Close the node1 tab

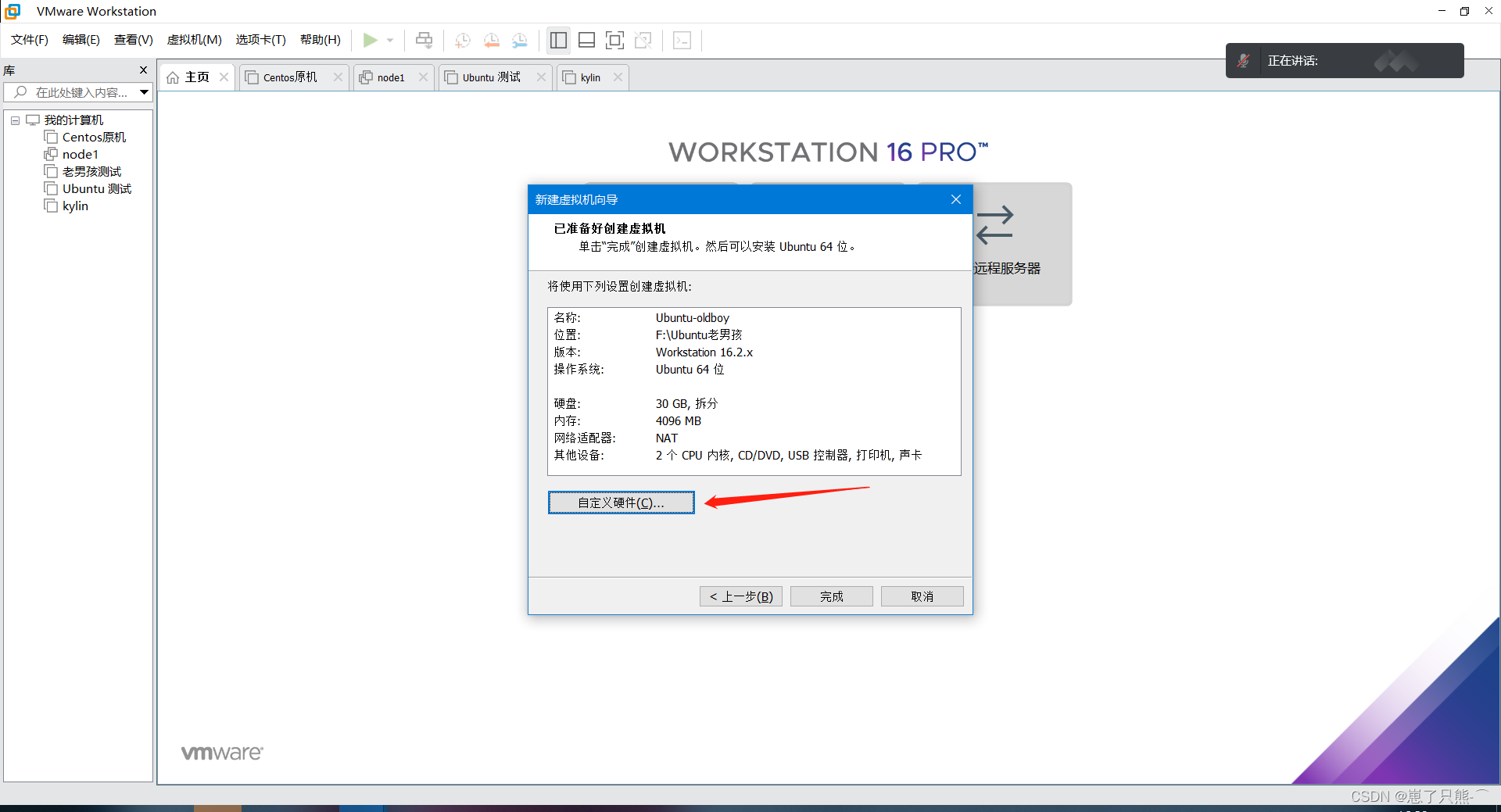pos(423,77)
